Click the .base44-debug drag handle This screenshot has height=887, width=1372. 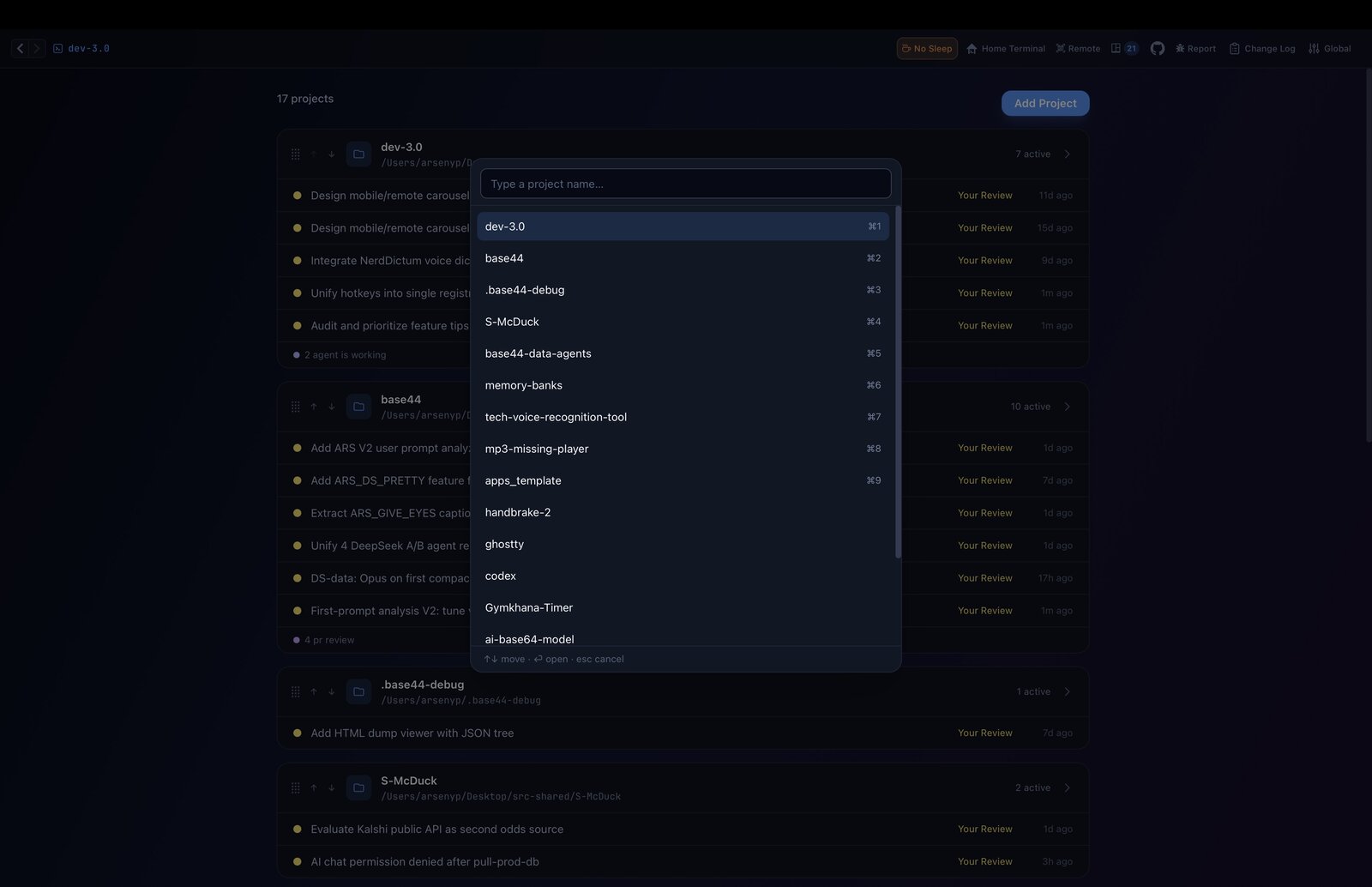(x=295, y=691)
